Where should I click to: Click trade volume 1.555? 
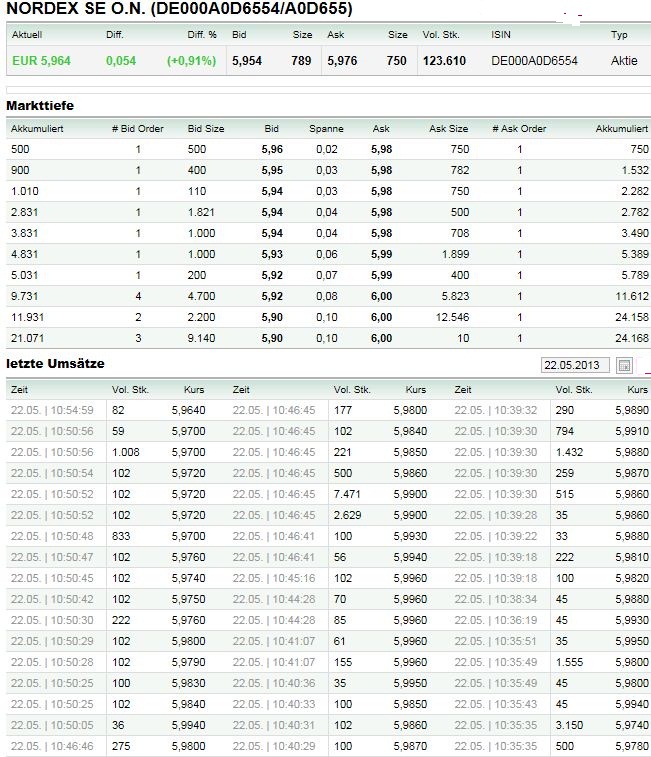coord(569,662)
